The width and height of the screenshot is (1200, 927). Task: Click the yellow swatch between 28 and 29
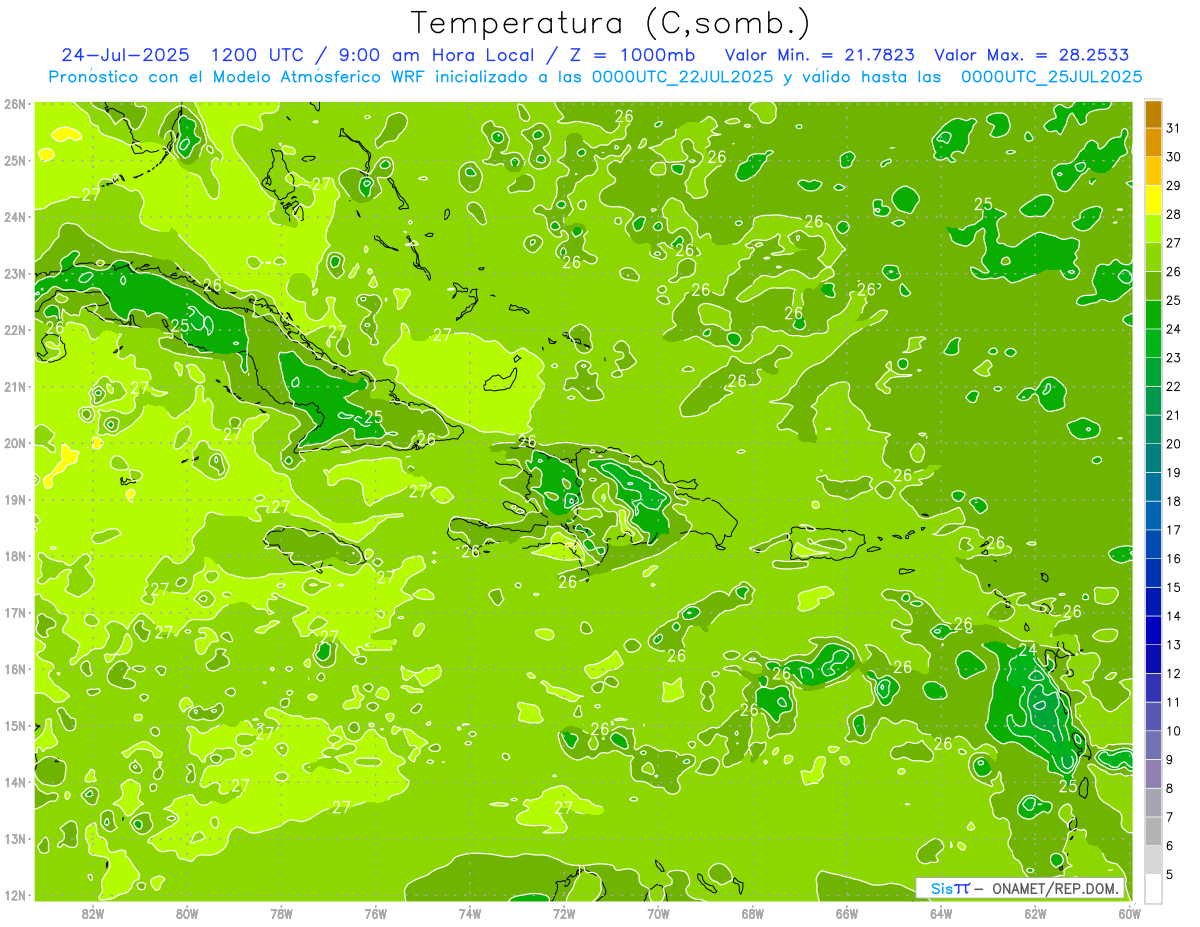[x=1153, y=200]
